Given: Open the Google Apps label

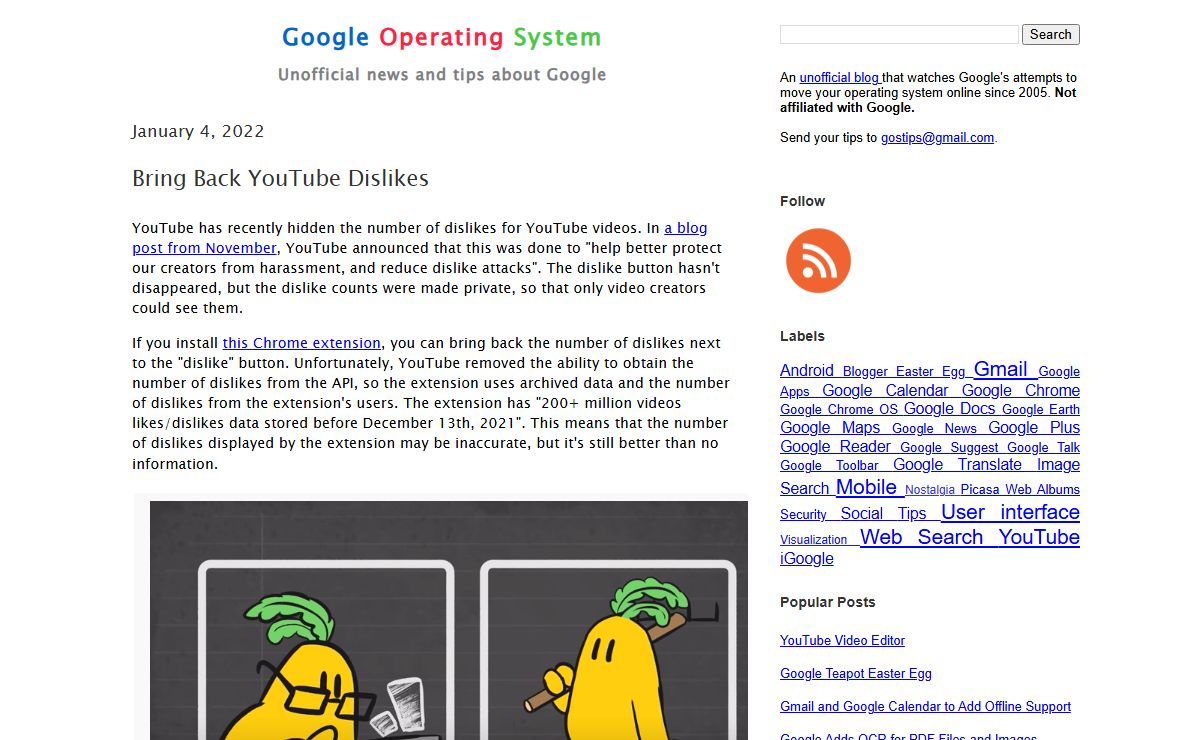Looking at the screenshot, I should [930, 381].
